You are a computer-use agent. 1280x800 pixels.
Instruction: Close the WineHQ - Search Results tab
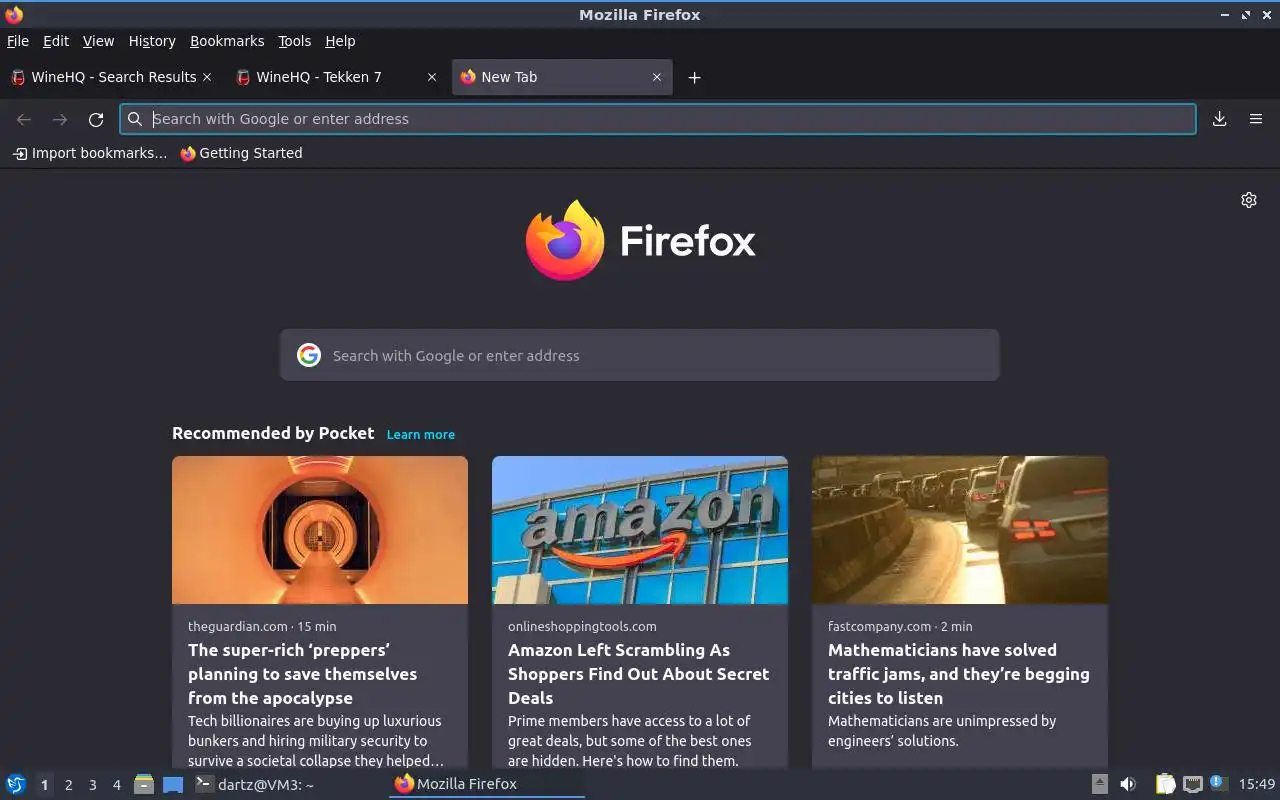tap(207, 77)
